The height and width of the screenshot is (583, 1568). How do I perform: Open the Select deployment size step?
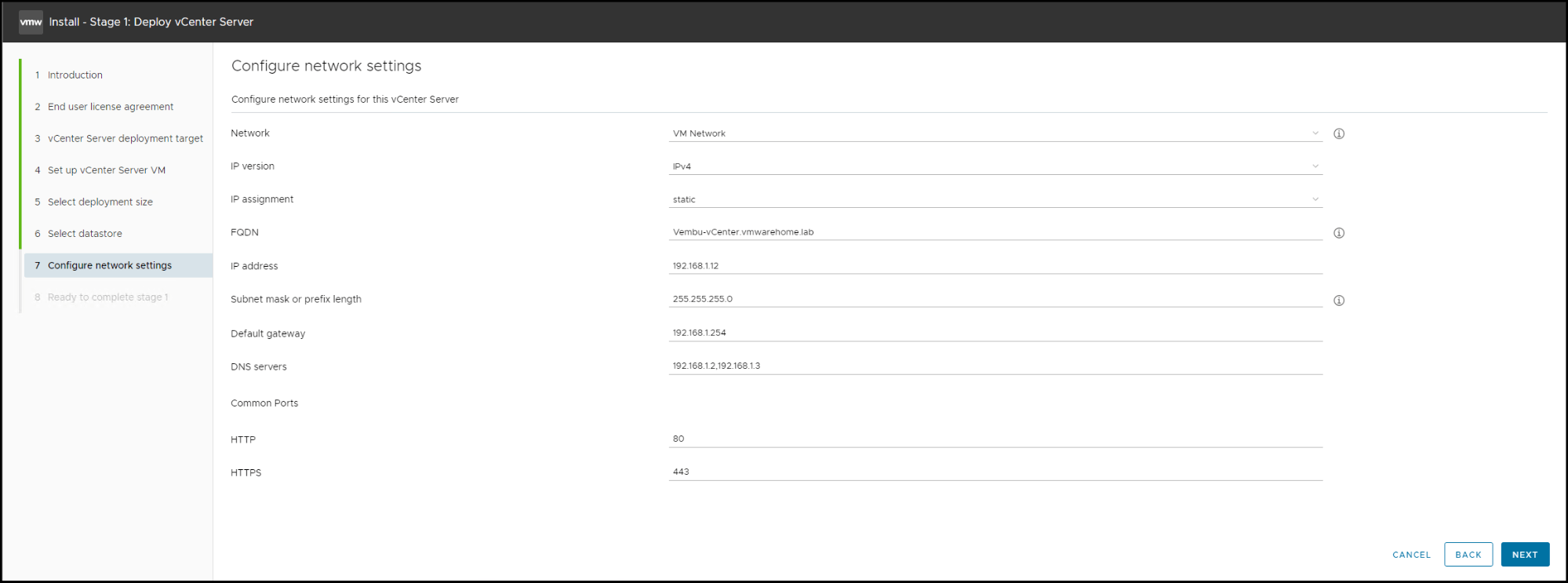click(100, 202)
